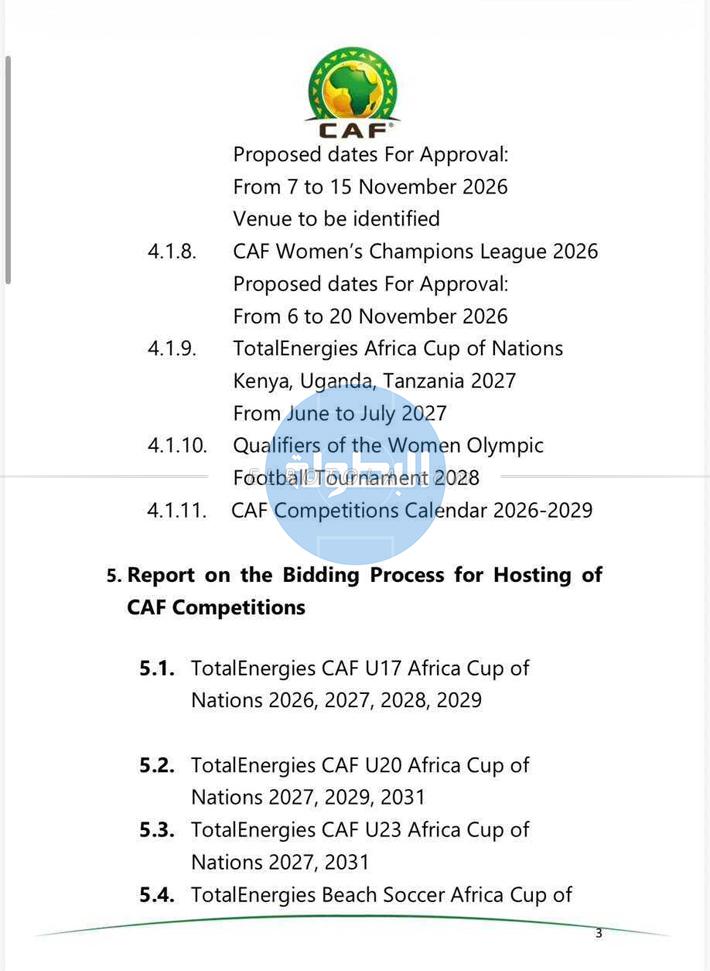Click item 4.1.8 CAF Women's Champions League 2026
The image size is (710, 971).
tap(415, 251)
